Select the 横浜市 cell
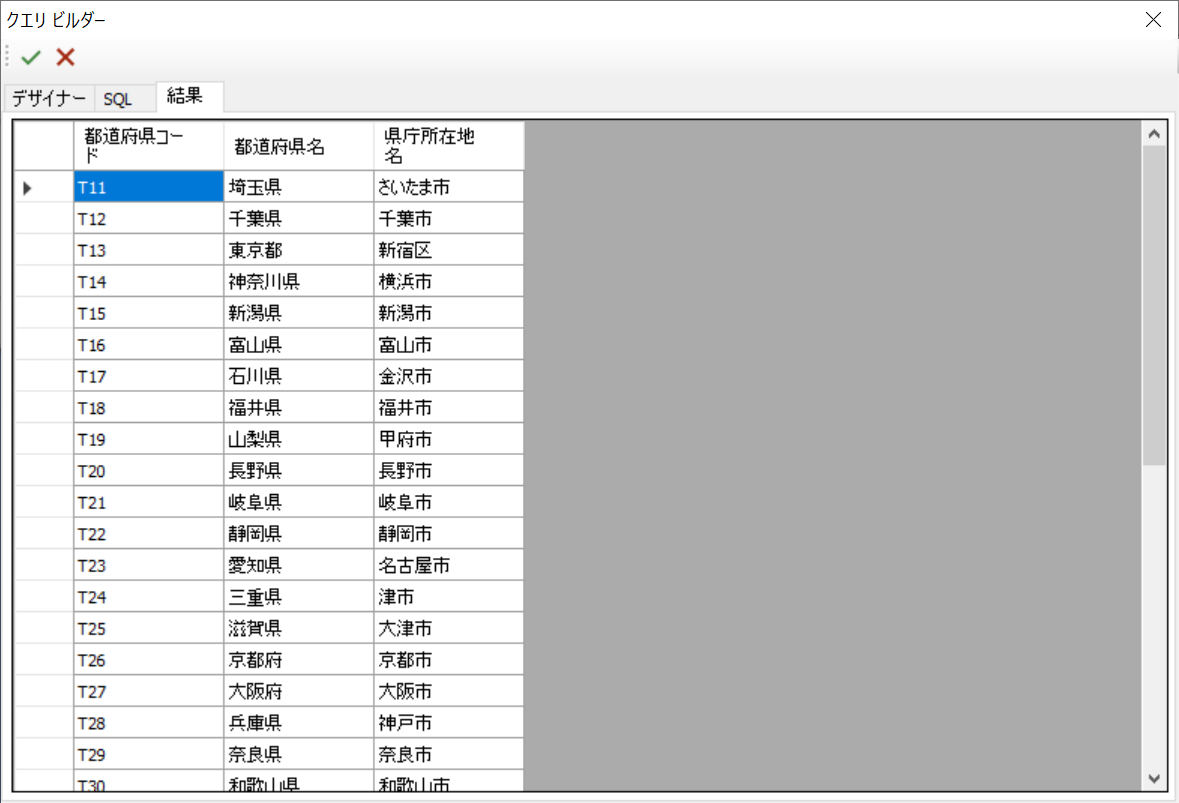Viewport: 1179px width, 803px height. [448, 282]
